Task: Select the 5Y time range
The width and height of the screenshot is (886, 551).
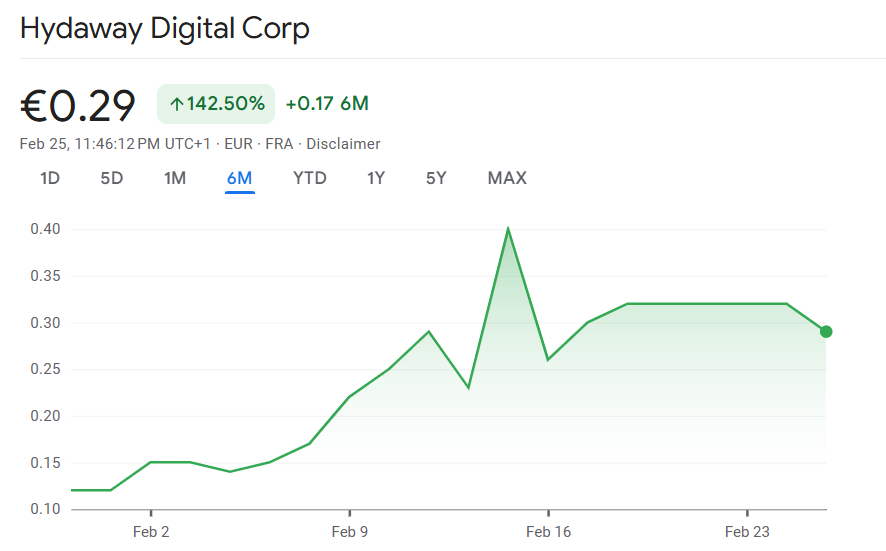Action: [436, 179]
